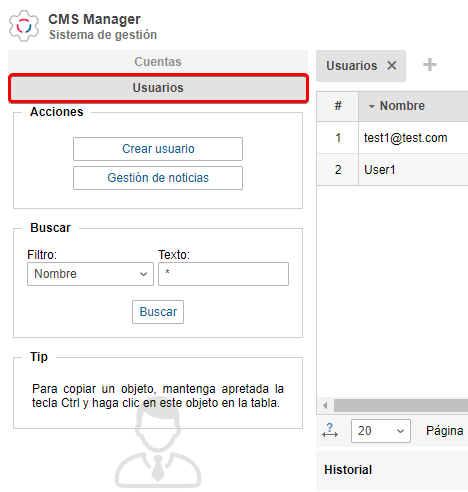Click the Crear usuario button

pyautogui.click(x=158, y=149)
